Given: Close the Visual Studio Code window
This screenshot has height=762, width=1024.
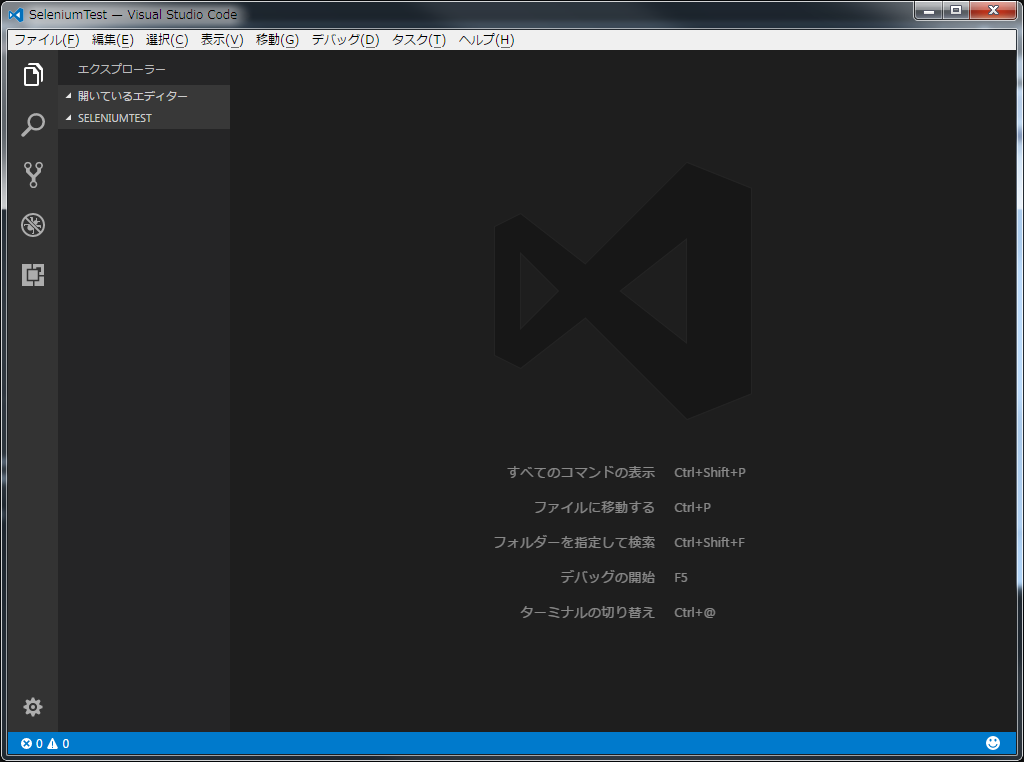Looking at the screenshot, I should point(993,10).
